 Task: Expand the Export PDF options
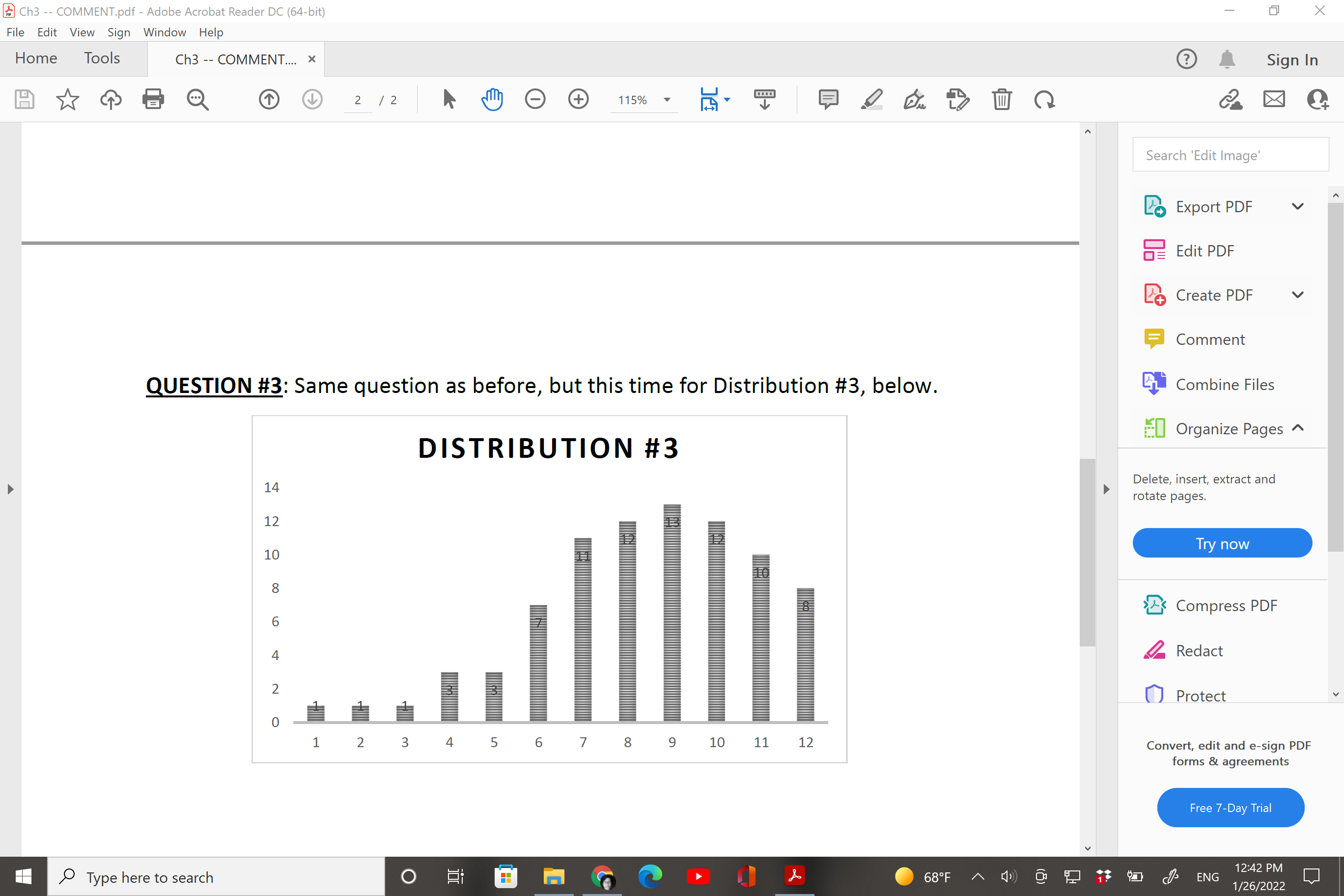point(1298,206)
